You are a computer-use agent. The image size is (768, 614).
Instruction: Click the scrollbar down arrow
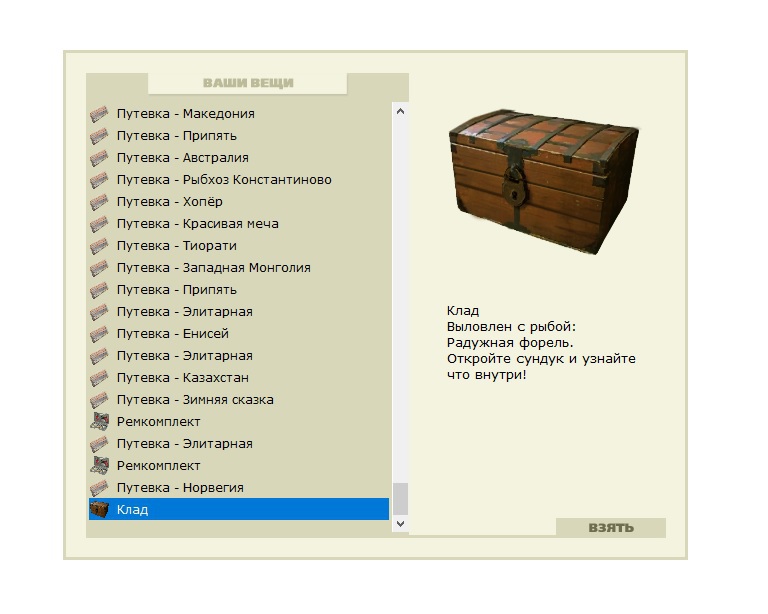[x=400, y=524]
